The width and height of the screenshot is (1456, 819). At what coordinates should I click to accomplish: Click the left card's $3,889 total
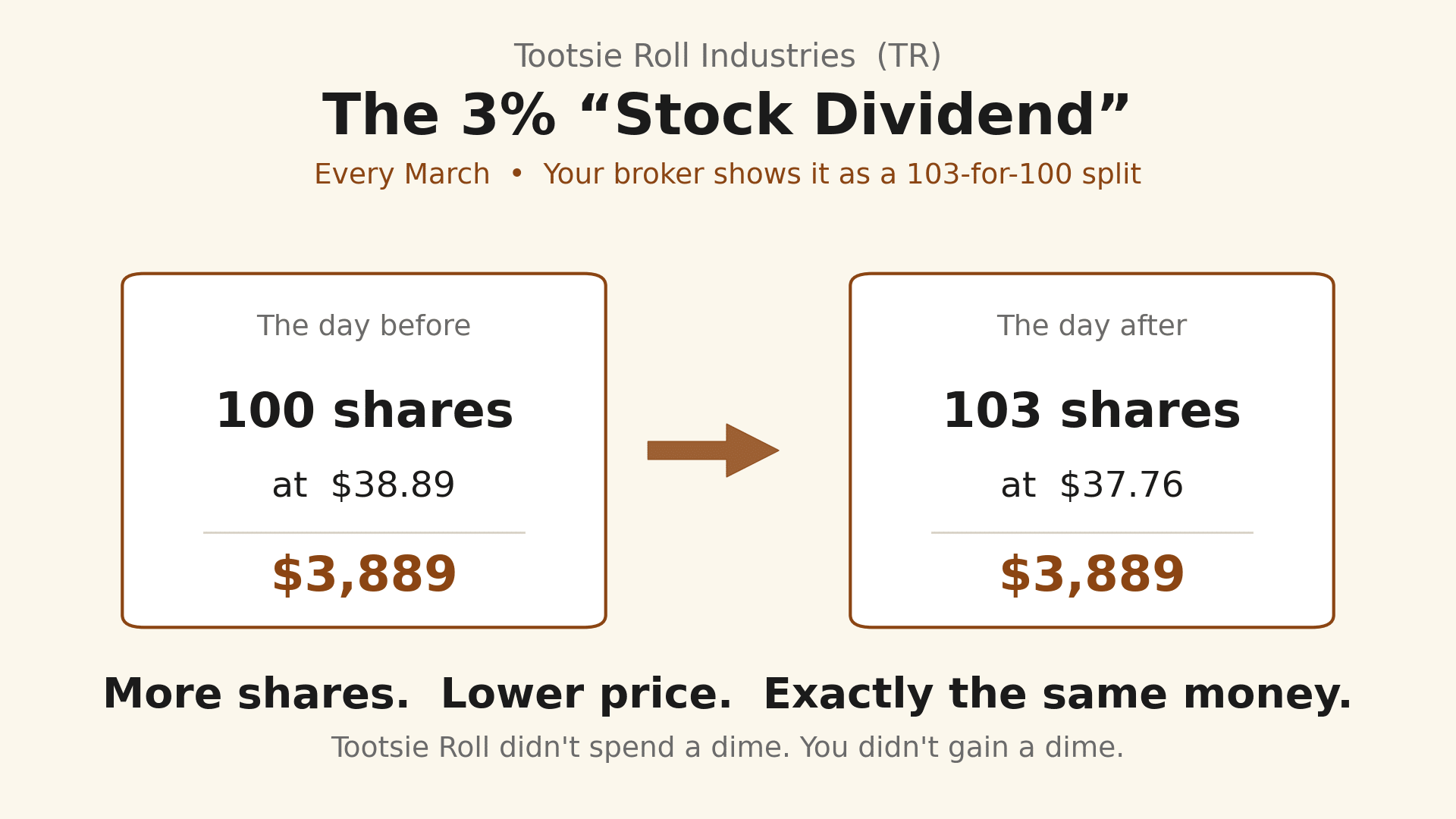(364, 574)
